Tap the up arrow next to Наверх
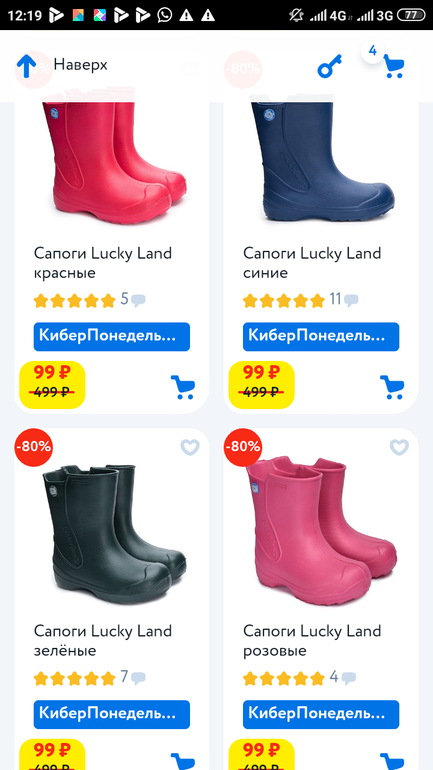This screenshot has width=433, height=770. 27,66
